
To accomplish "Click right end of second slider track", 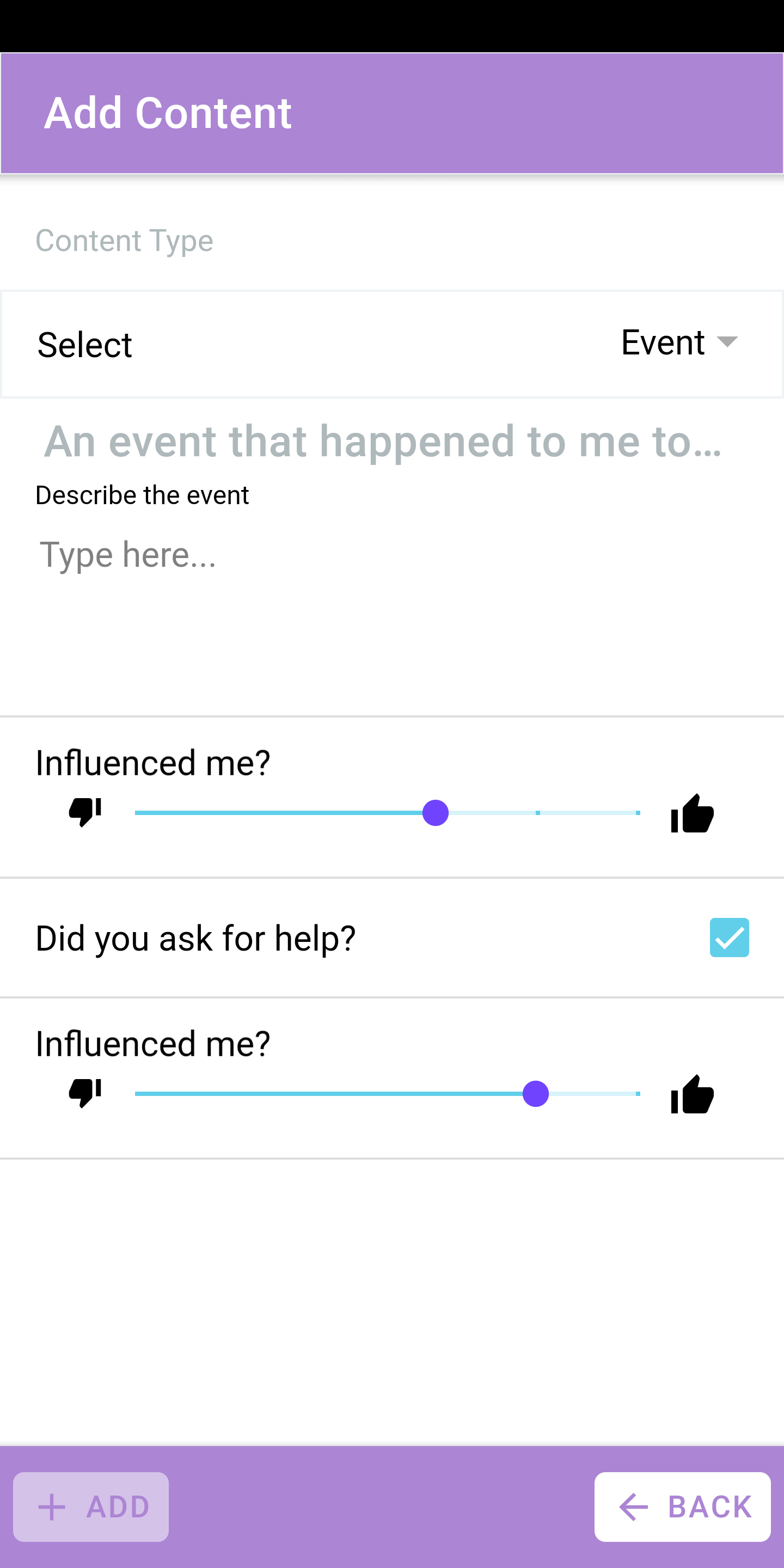I will (x=638, y=1094).
